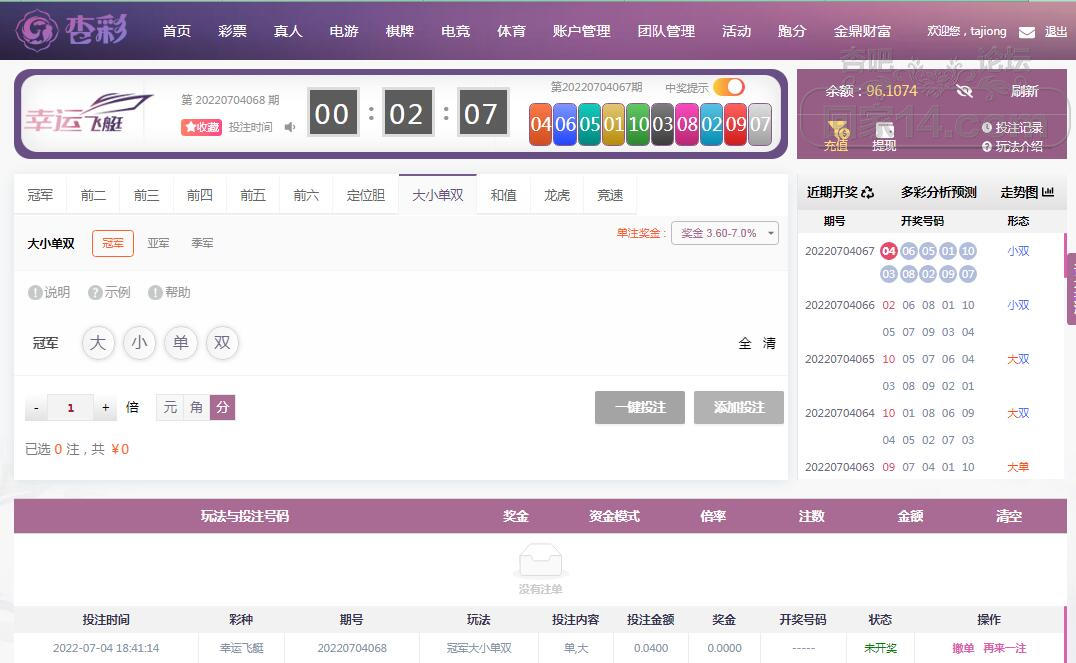Switch to the 竞速 tab
Viewport: 1076px width, 663px height.
click(610, 195)
